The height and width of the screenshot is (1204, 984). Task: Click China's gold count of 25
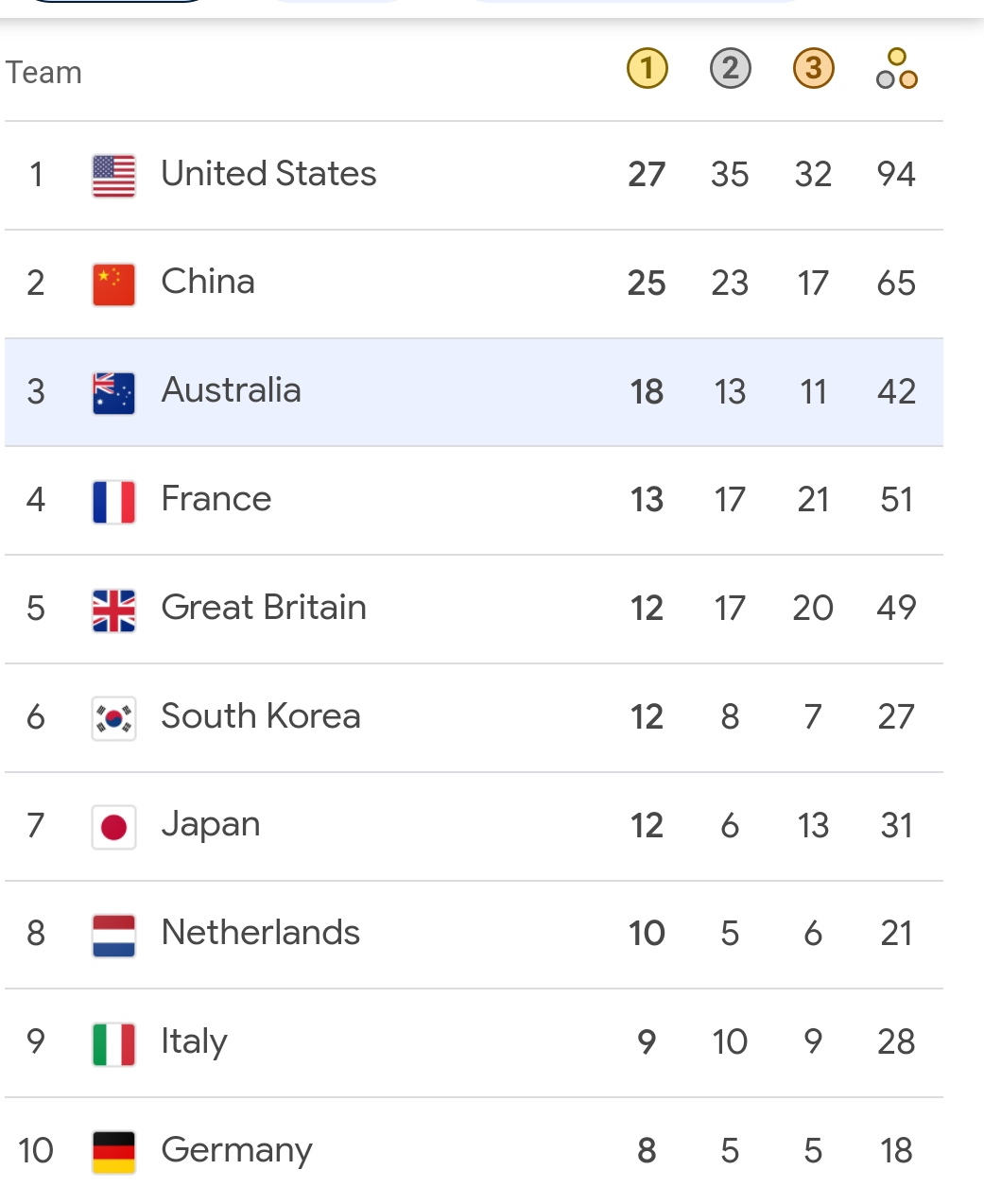click(x=647, y=284)
